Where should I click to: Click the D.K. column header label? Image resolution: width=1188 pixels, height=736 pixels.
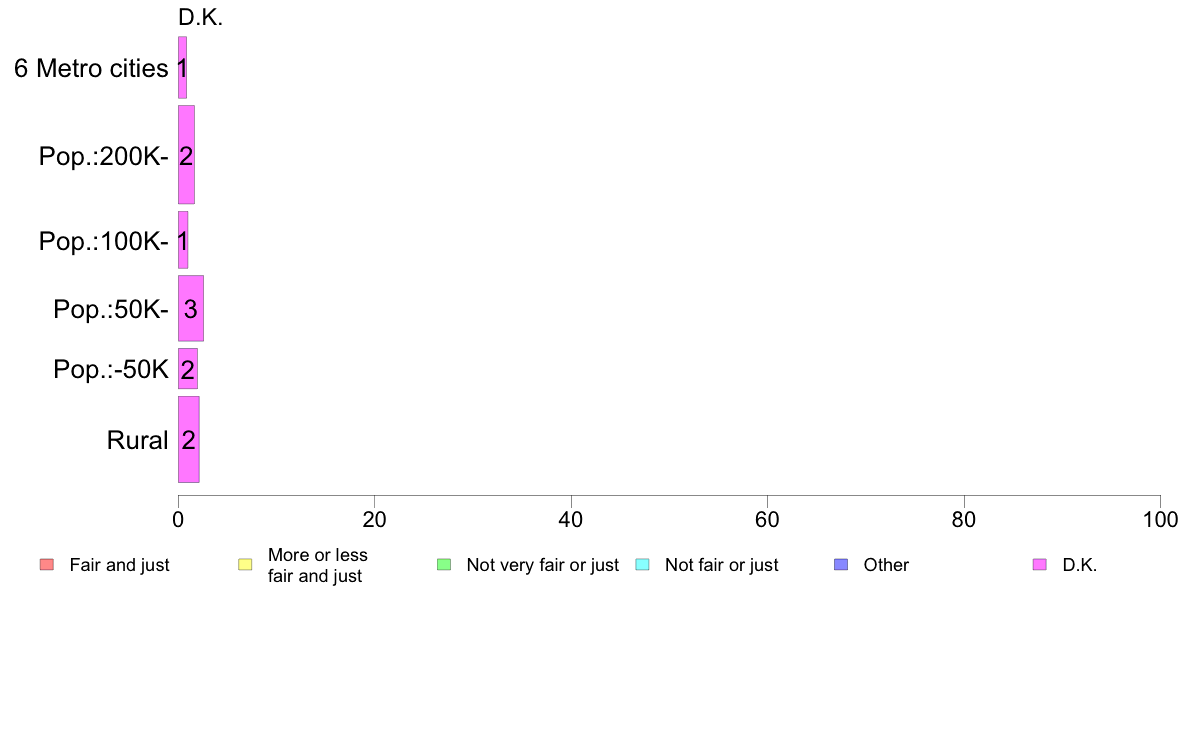click(x=201, y=17)
